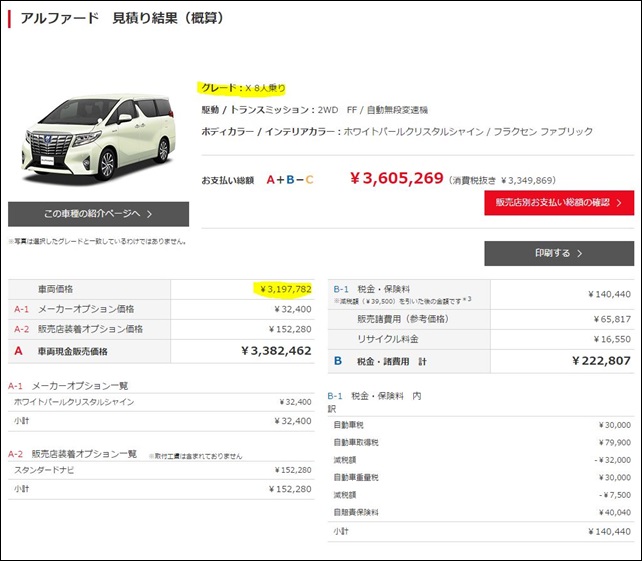Click the 減税額 -¥32,000 amount

tap(613, 460)
